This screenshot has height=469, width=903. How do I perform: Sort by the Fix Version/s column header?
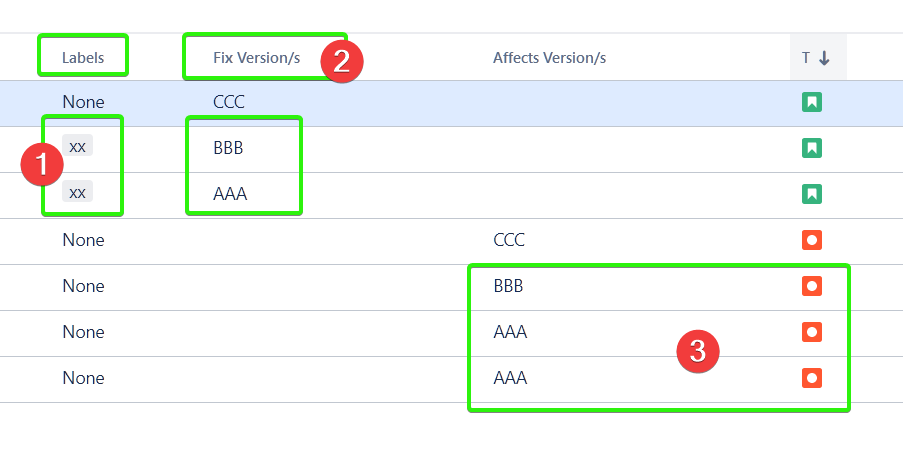coord(256,58)
